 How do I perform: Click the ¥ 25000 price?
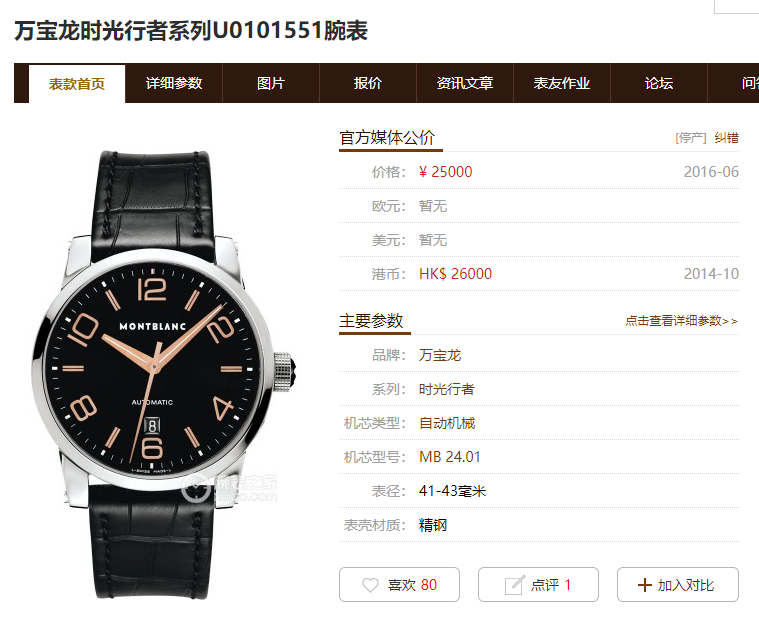click(445, 172)
